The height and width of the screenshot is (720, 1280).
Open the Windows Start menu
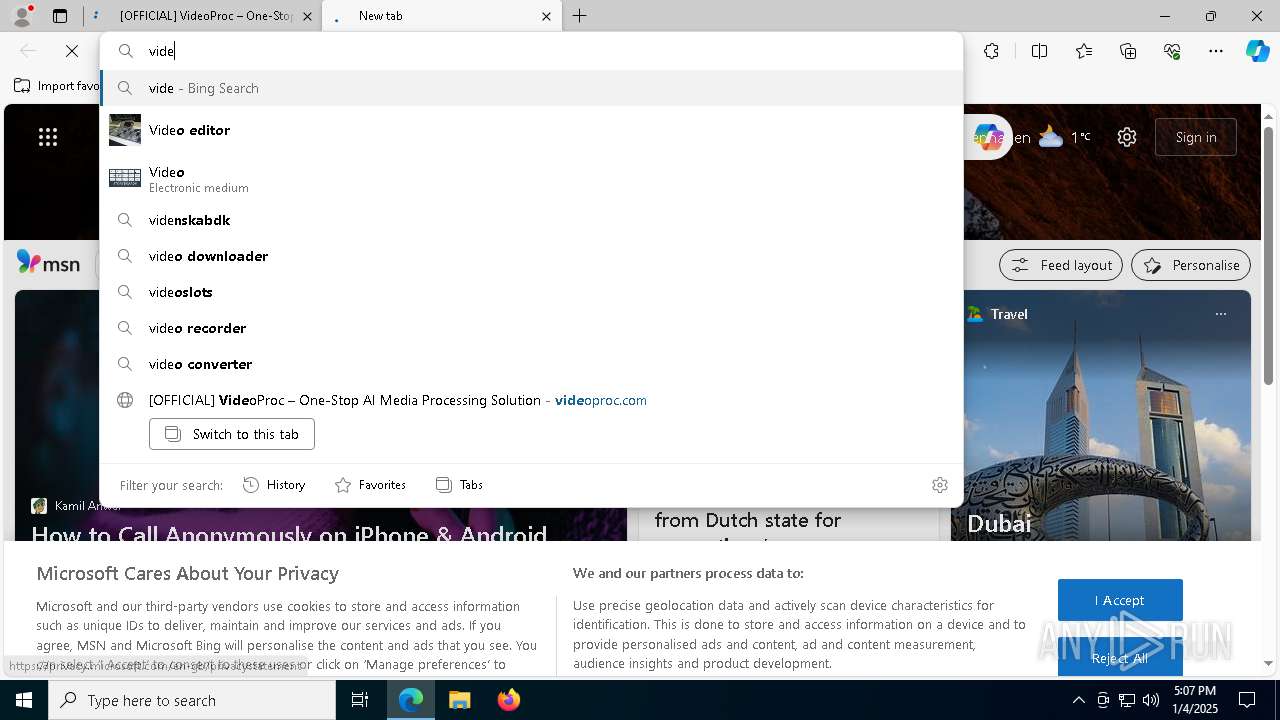24,700
